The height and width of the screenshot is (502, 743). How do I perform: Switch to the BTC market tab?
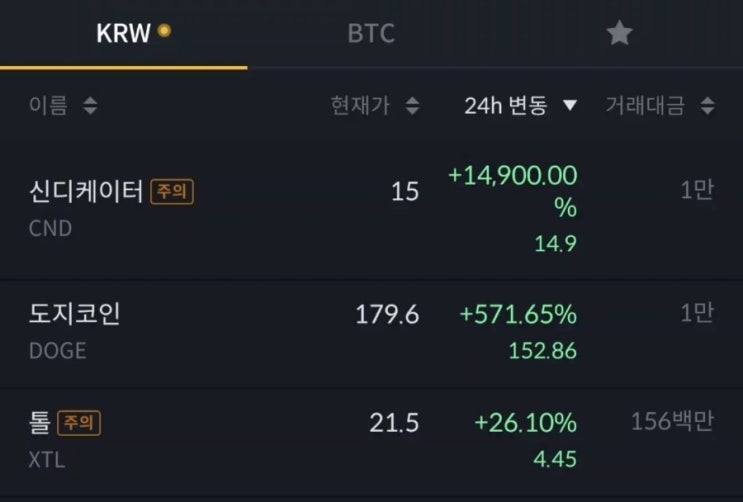371,34
